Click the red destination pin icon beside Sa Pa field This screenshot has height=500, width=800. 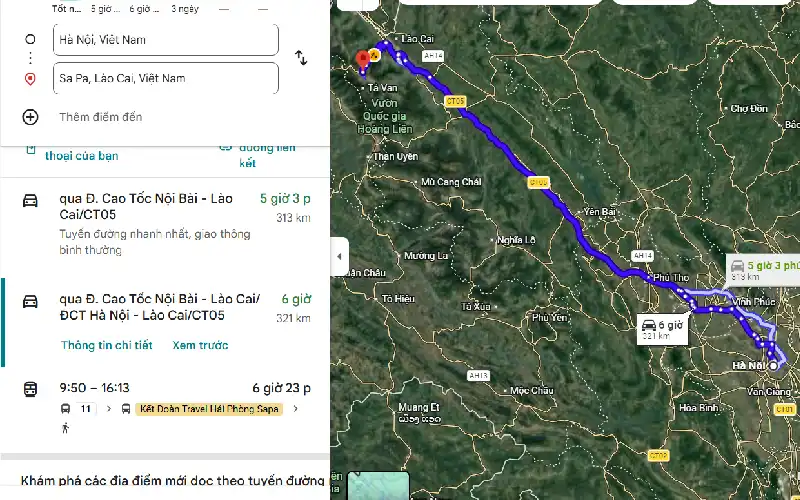[30, 79]
